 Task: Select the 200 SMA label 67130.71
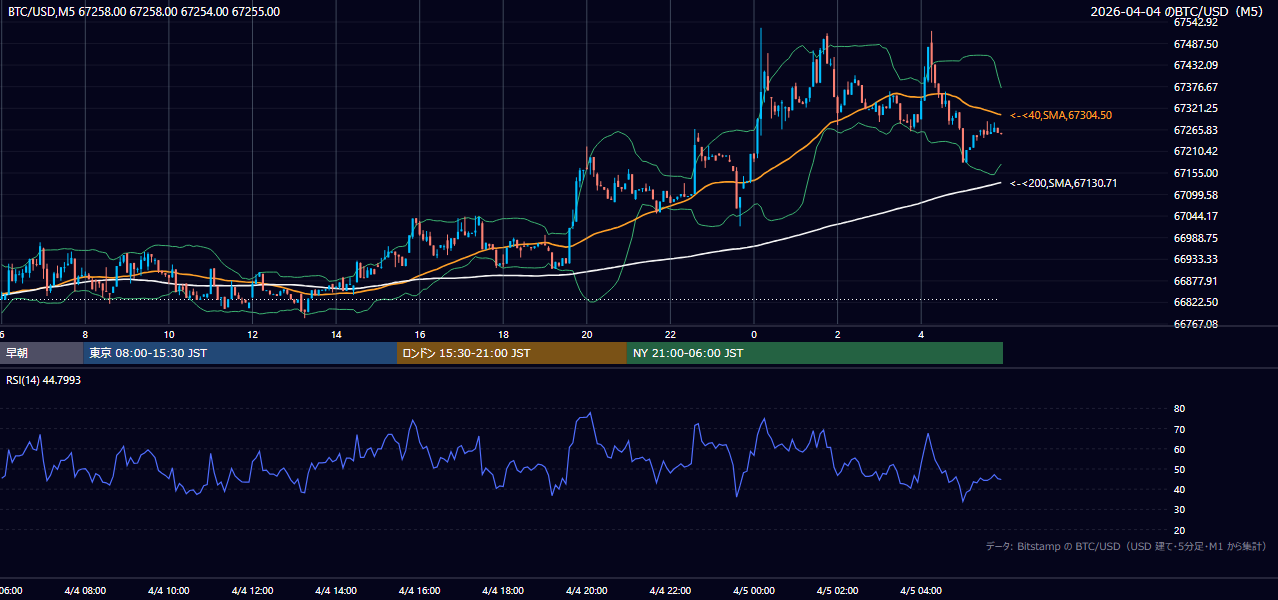(x=1064, y=183)
